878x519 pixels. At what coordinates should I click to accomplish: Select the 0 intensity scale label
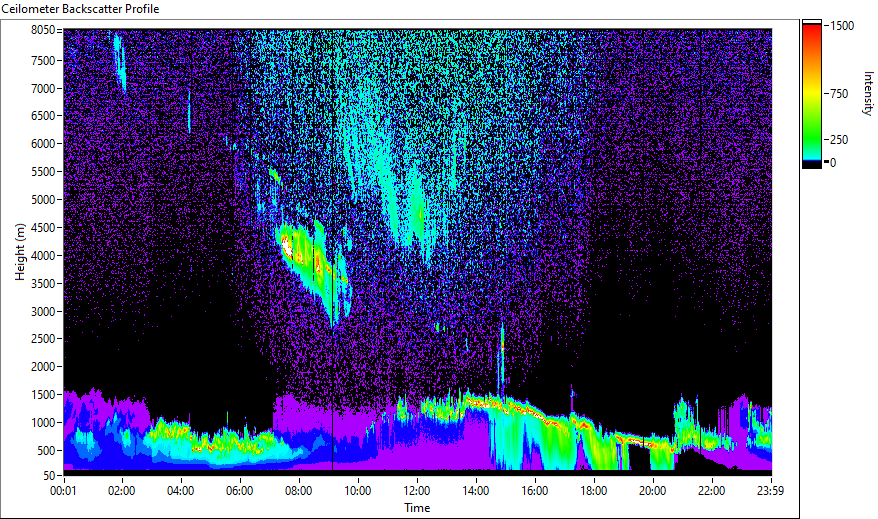click(x=833, y=163)
